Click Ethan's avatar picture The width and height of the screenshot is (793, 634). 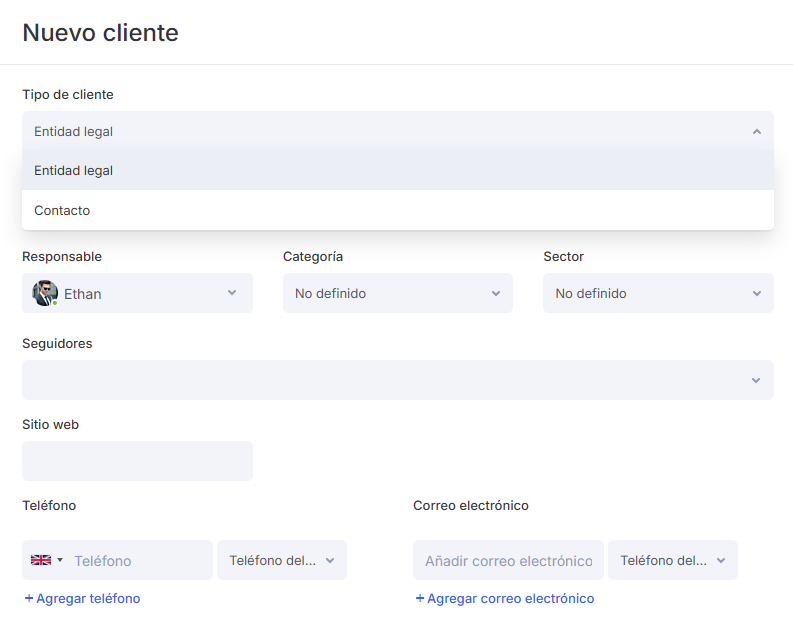point(45,293)
